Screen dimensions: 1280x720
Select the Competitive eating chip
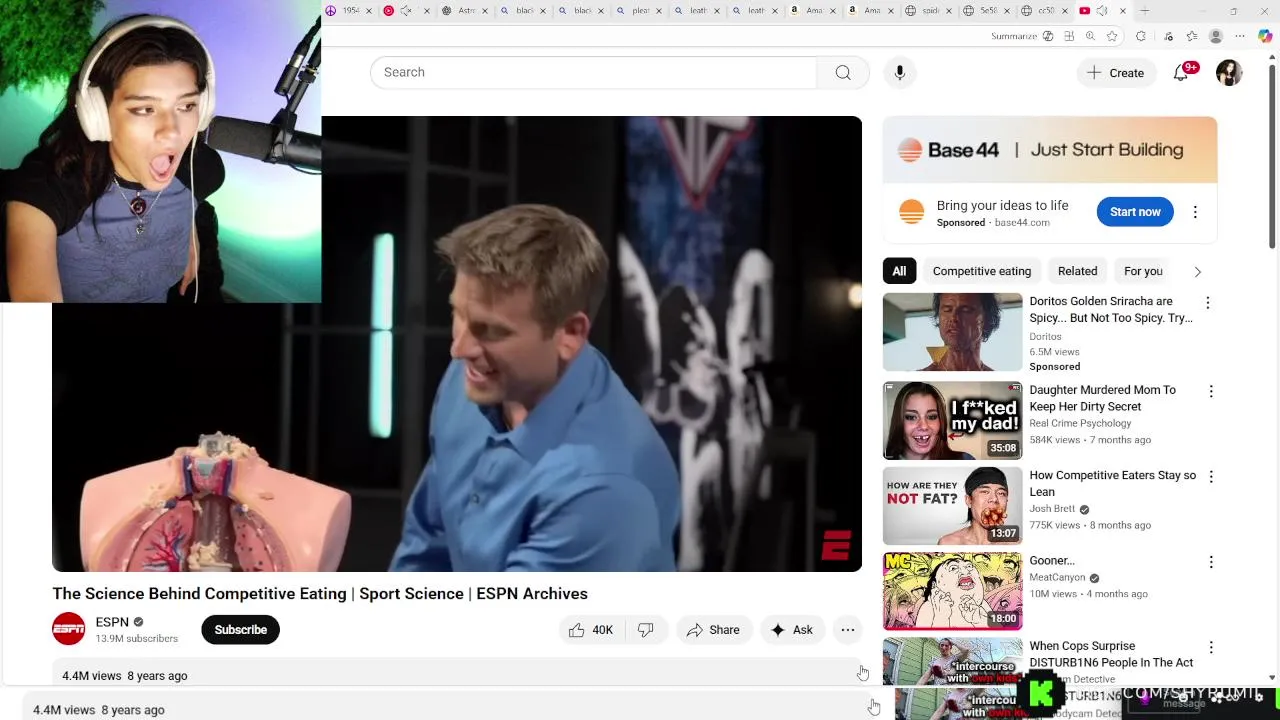(982, 271)
